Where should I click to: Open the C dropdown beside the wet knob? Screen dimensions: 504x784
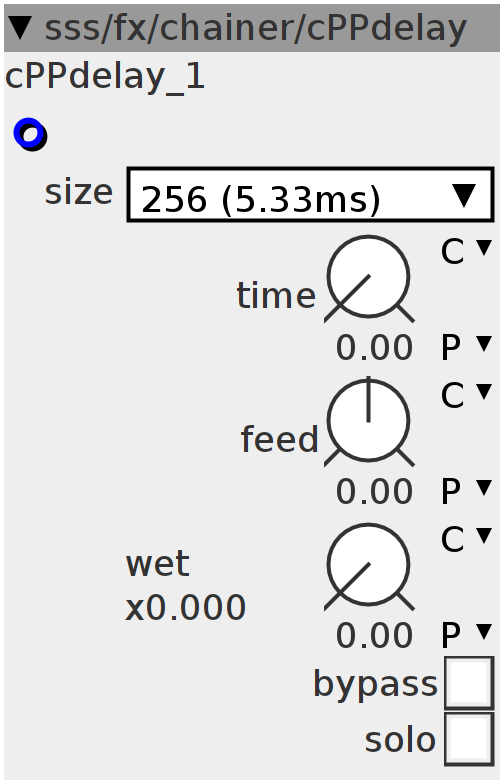[x=466, y=539]
